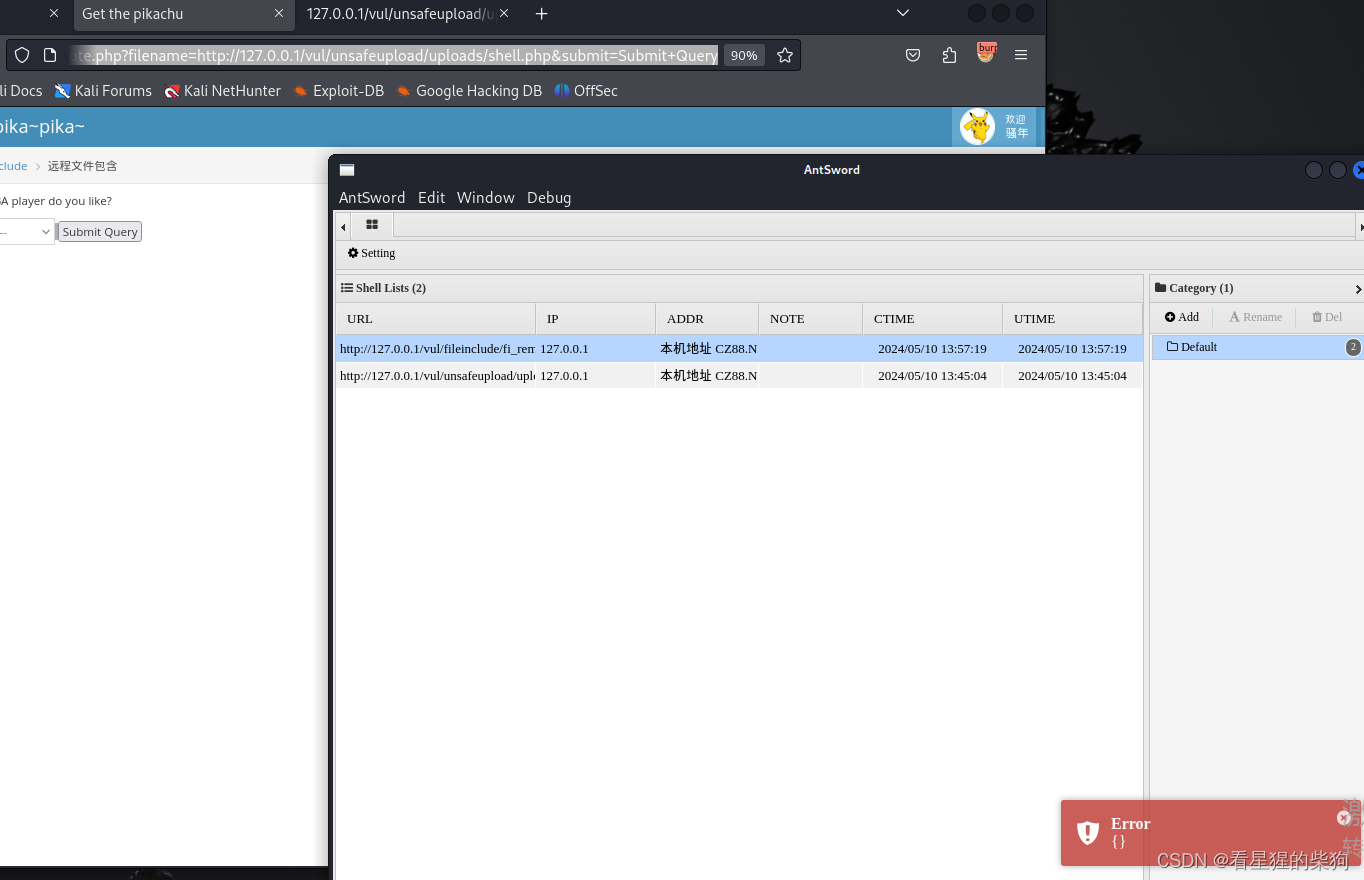
Task: Collapse the Category panel chevron
Action: 1358,289
